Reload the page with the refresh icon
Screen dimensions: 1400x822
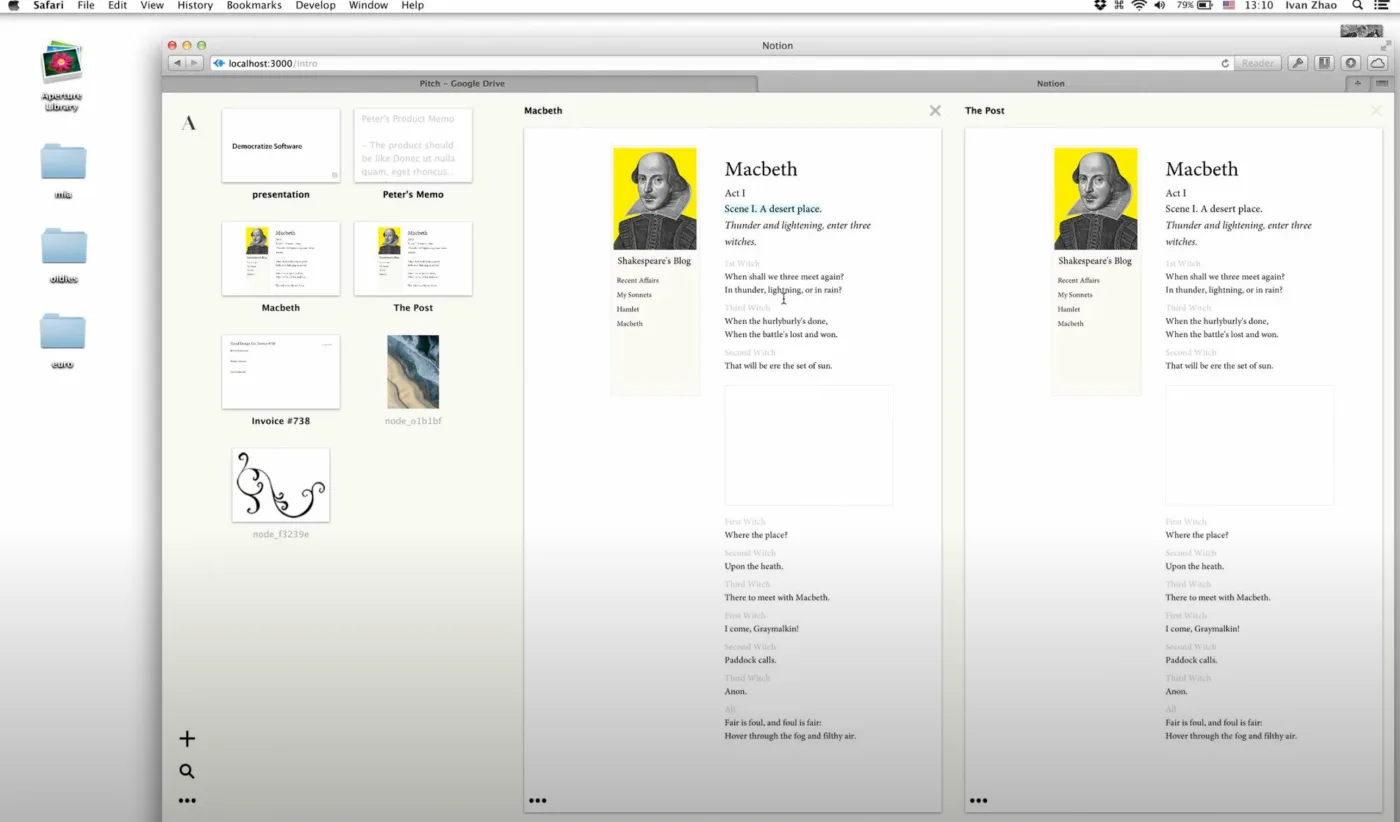(x=1225, y=63)
